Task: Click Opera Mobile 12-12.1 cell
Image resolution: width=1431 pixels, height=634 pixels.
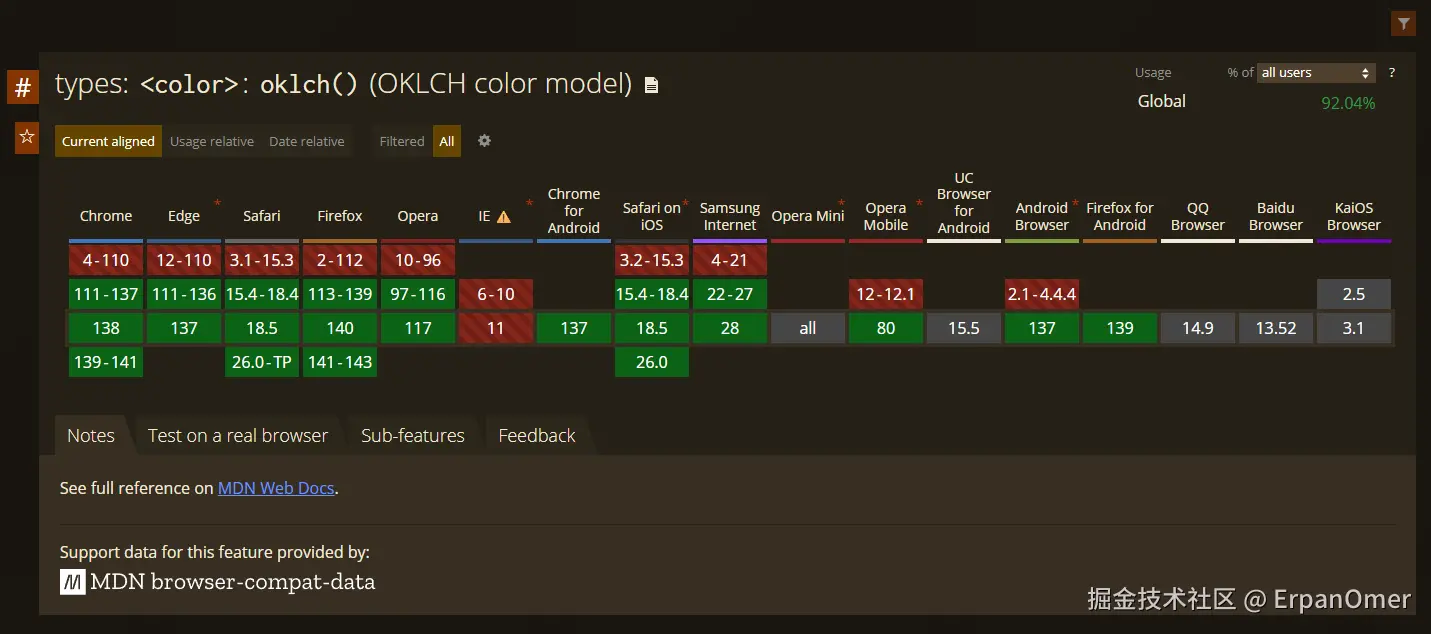Action: pos(886,294)
